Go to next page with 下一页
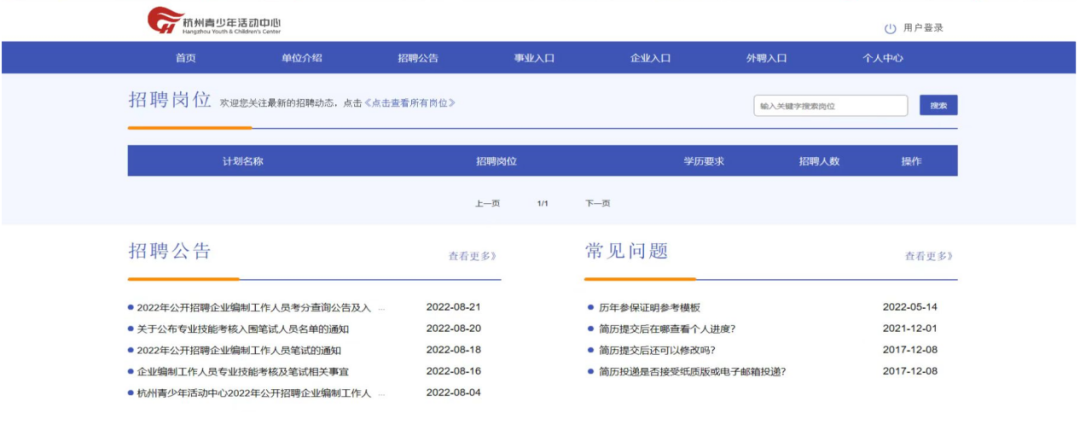This screenshot has width=1080, height=442. coord(597,204)
